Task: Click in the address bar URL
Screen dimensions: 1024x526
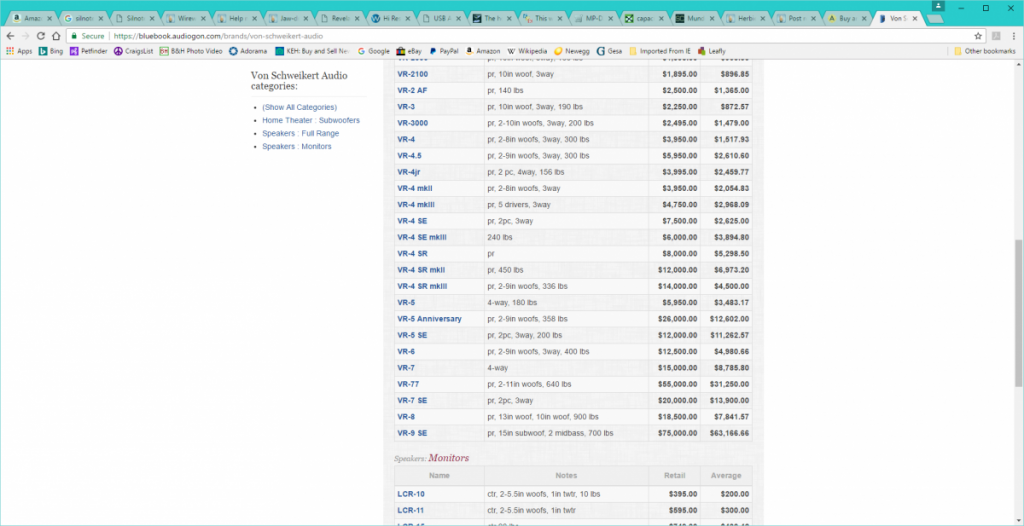Action: point(217,36)
